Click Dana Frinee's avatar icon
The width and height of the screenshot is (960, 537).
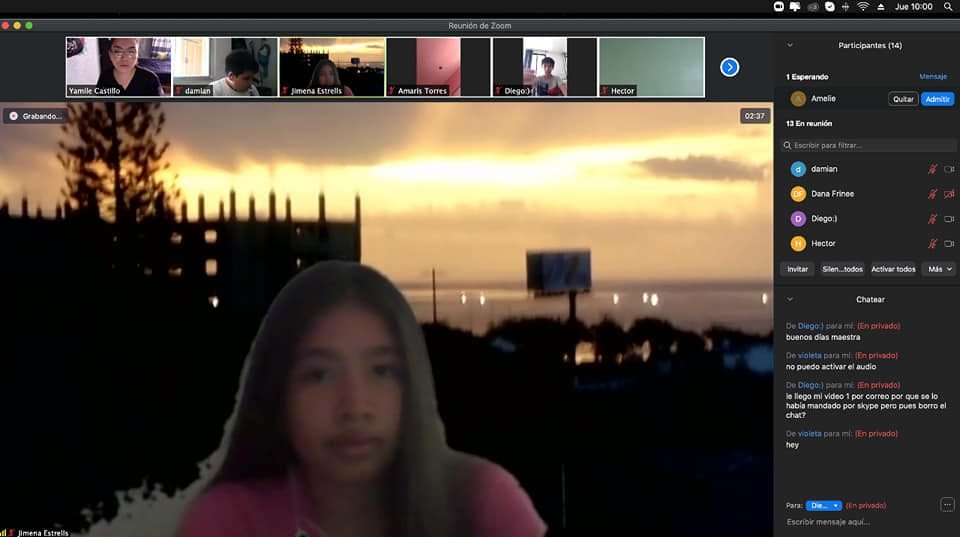pyautogui.click(x=798, y=194)
